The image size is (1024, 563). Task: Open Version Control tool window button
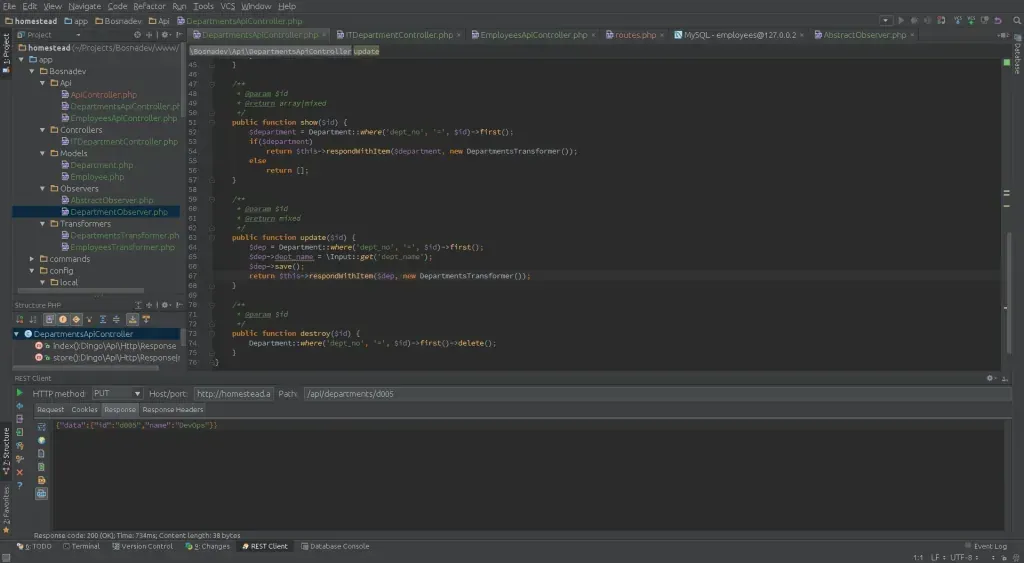[x=142, y=546]
